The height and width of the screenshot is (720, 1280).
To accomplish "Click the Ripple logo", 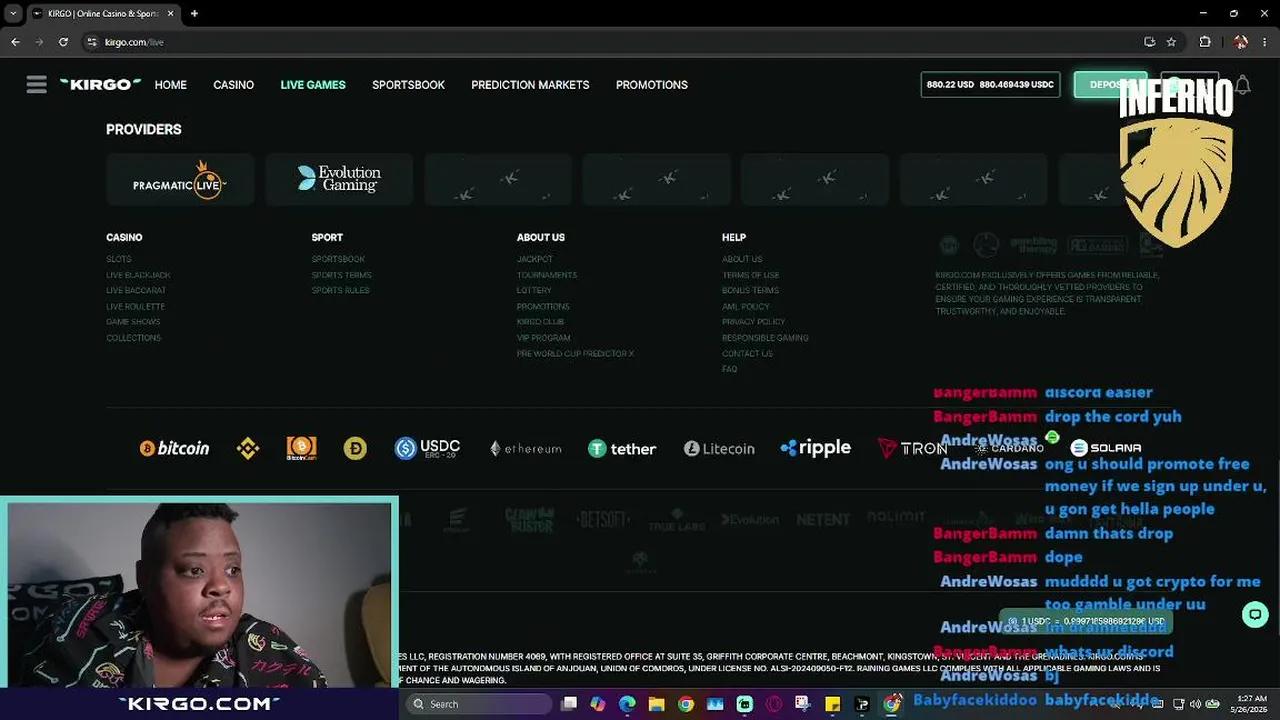I will click(815, 449).
